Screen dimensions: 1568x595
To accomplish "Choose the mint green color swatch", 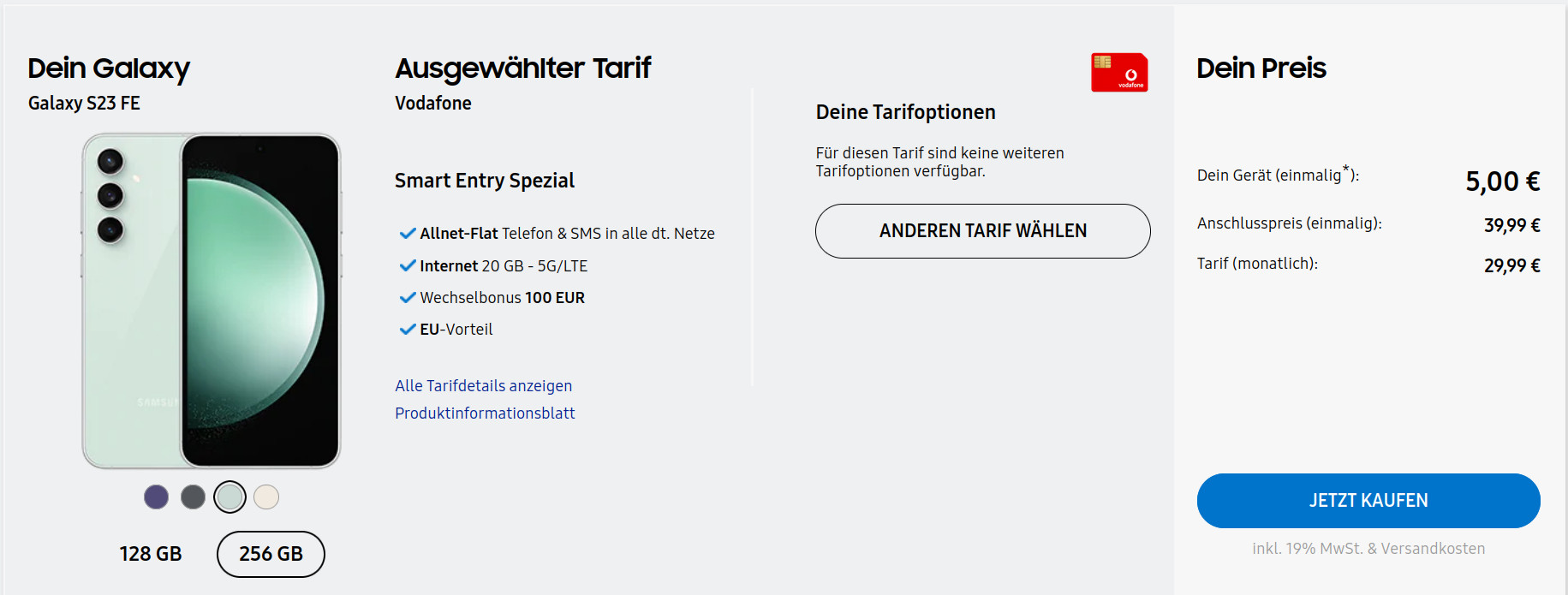I will [x=230, y=497].
